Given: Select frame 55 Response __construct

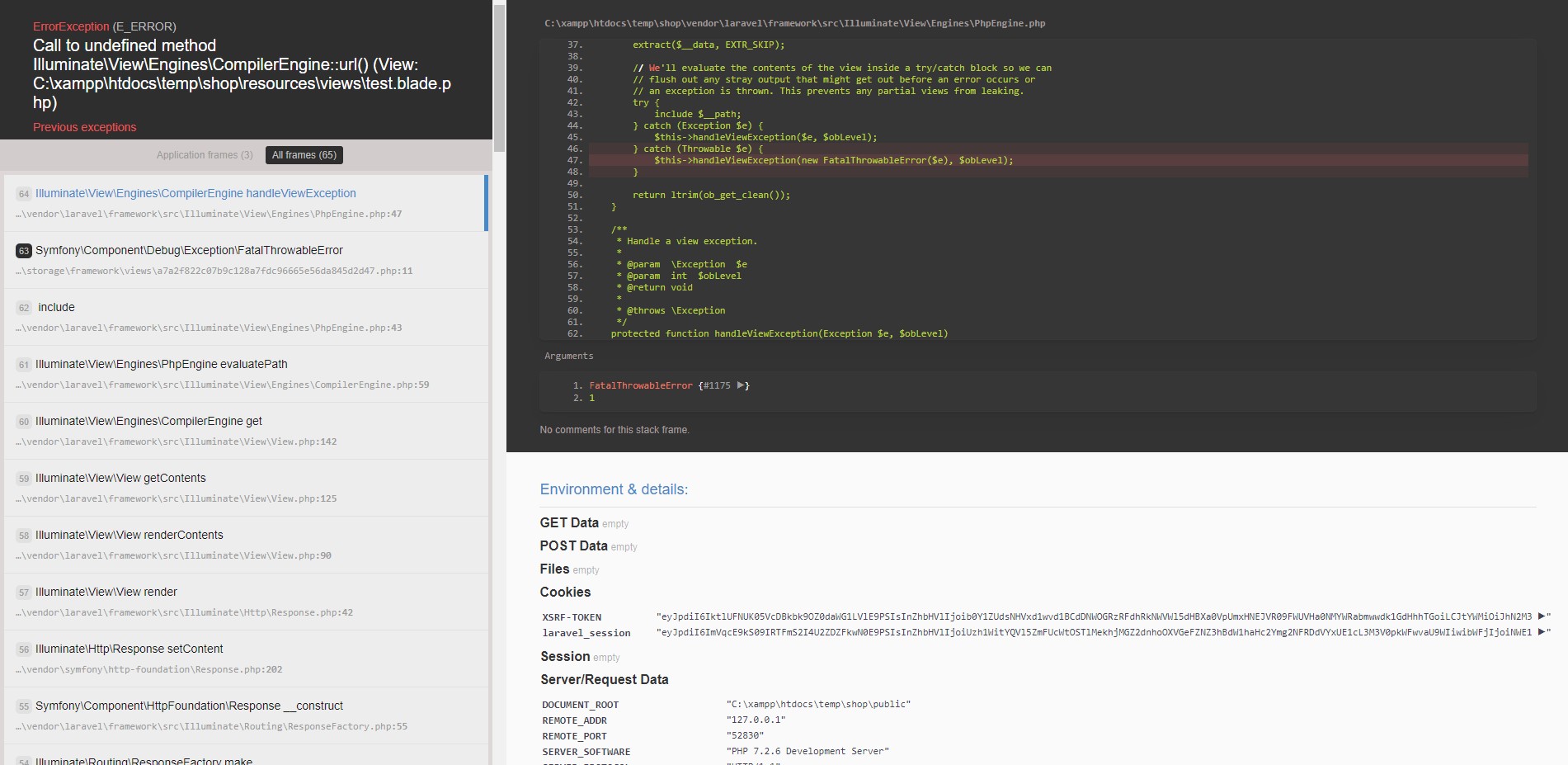Looking at the screenshot, I should (246, 715).
